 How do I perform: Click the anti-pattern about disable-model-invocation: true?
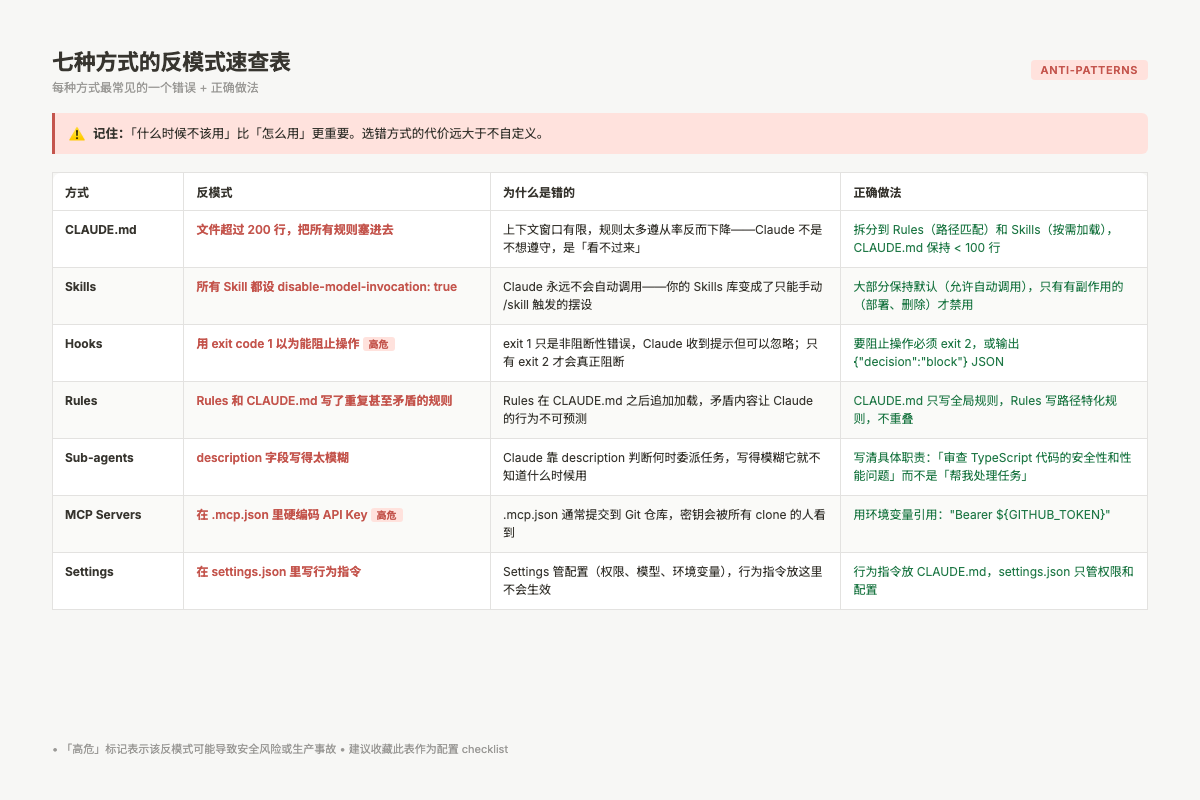click(326, 286)
